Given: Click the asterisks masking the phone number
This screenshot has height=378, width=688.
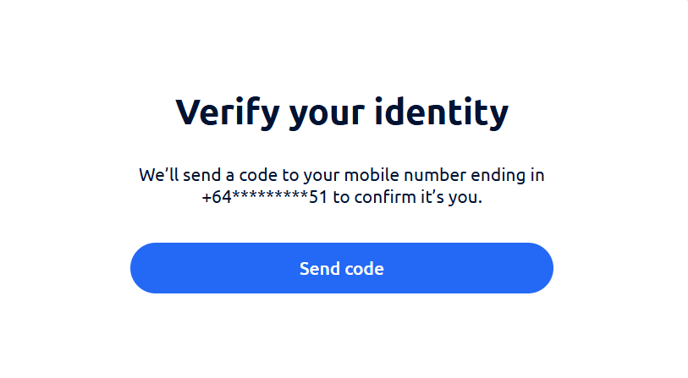Looking at the screenshot, I should (x=270, y=194).
